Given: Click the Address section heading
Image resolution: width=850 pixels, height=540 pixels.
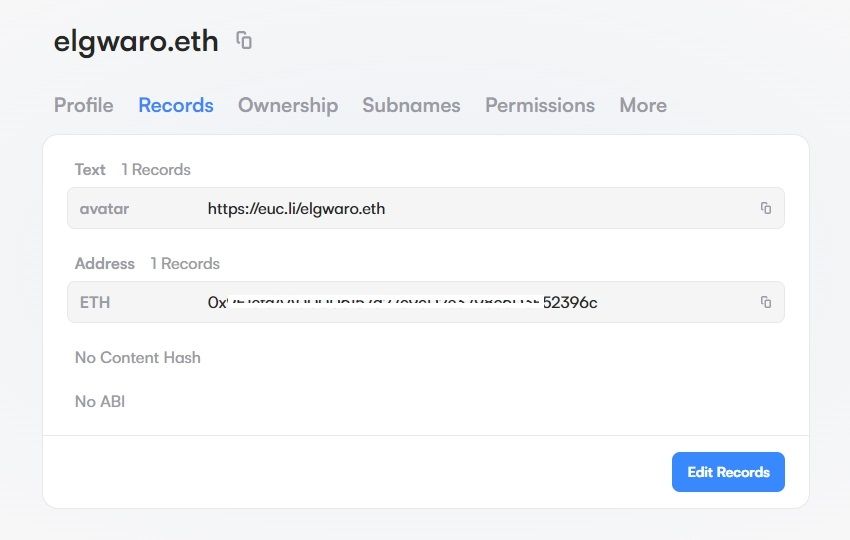Looking at the screenshot, I should (x=105, y=264).
